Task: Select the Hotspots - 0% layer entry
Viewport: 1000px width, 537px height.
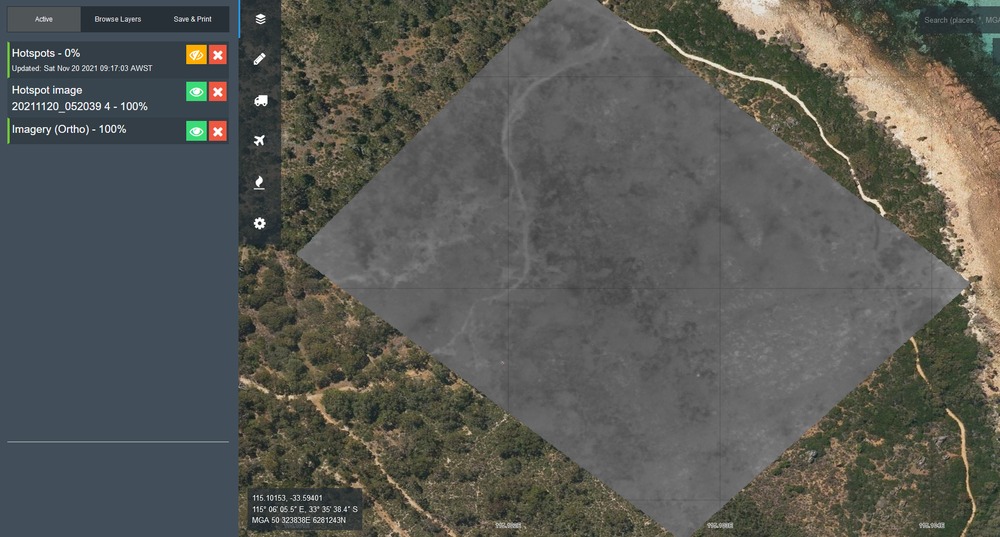Action: pyautogui.click(x=46, y=53)
